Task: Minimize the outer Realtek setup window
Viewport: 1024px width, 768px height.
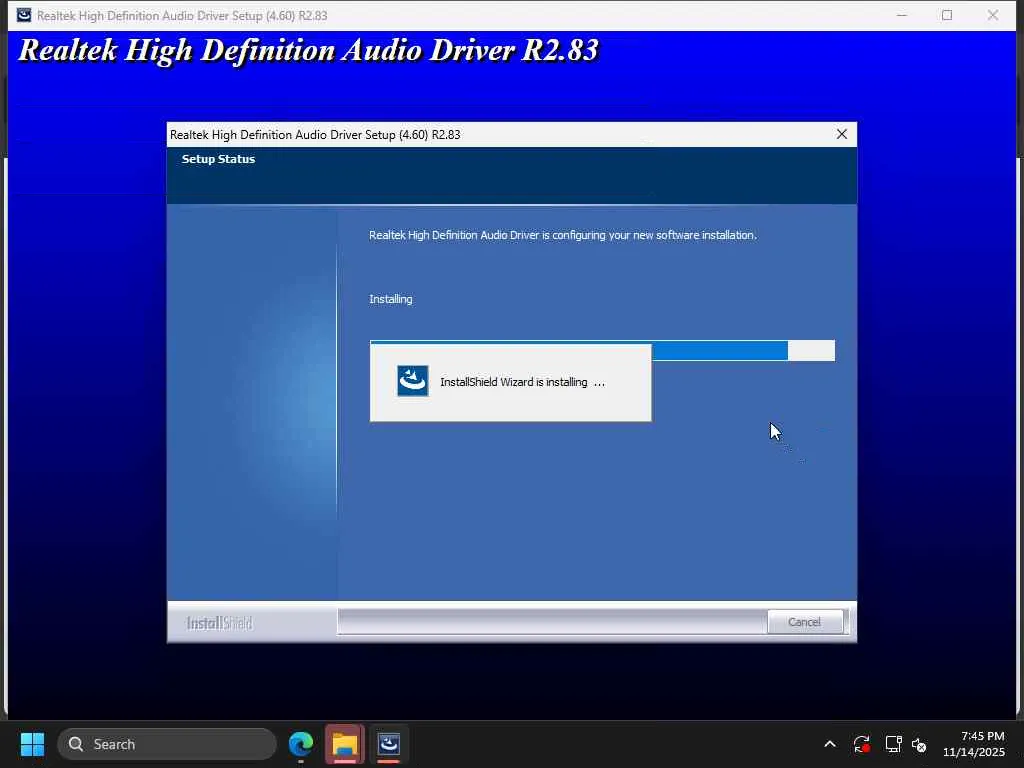Action: 902,15
